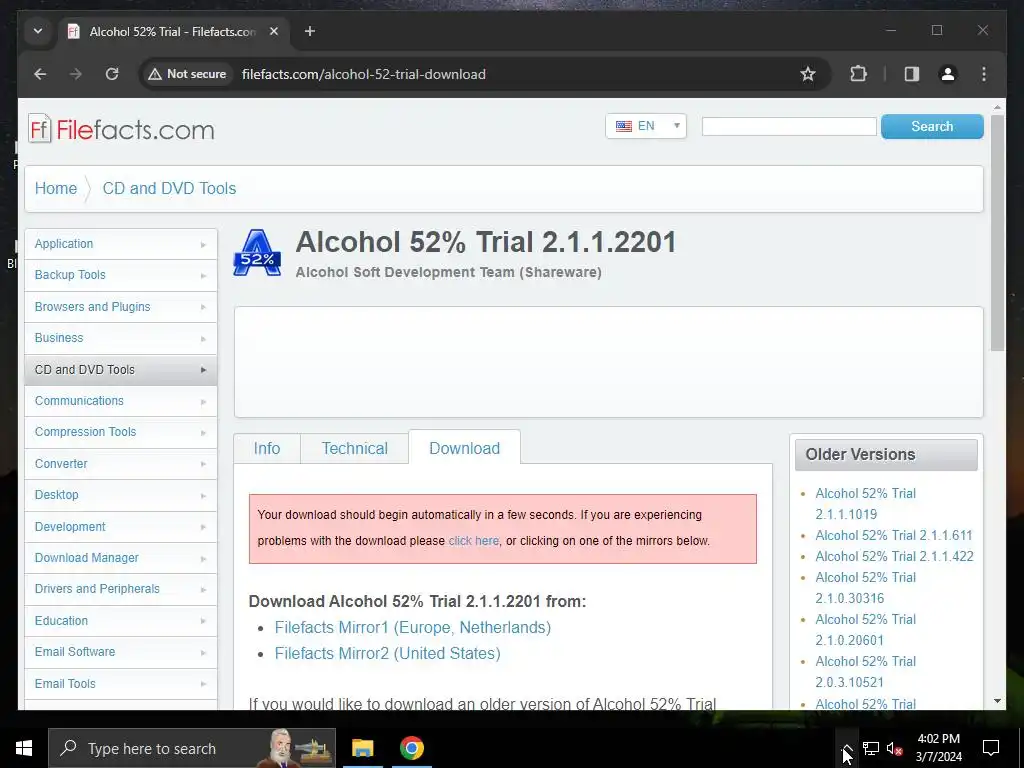Open the Education category

(x=121, y=620)
